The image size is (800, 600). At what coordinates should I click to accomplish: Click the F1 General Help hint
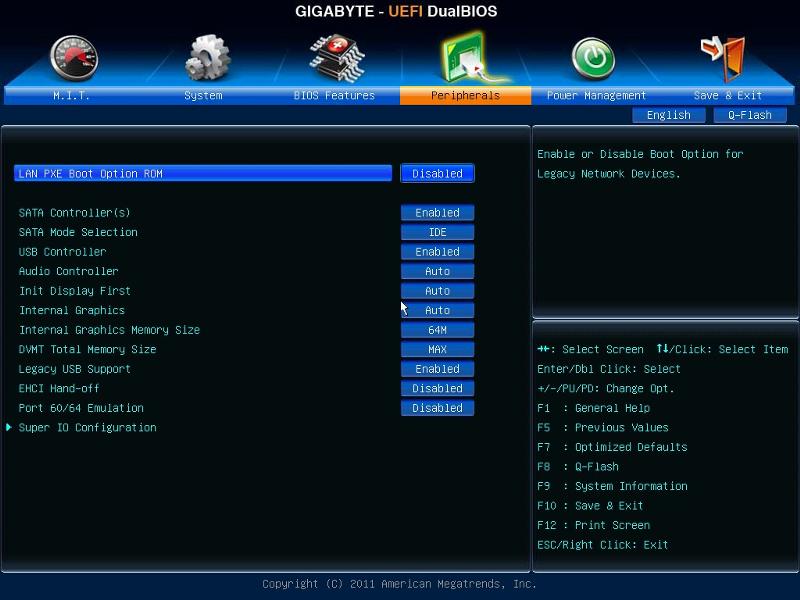(x=593, y=408)
